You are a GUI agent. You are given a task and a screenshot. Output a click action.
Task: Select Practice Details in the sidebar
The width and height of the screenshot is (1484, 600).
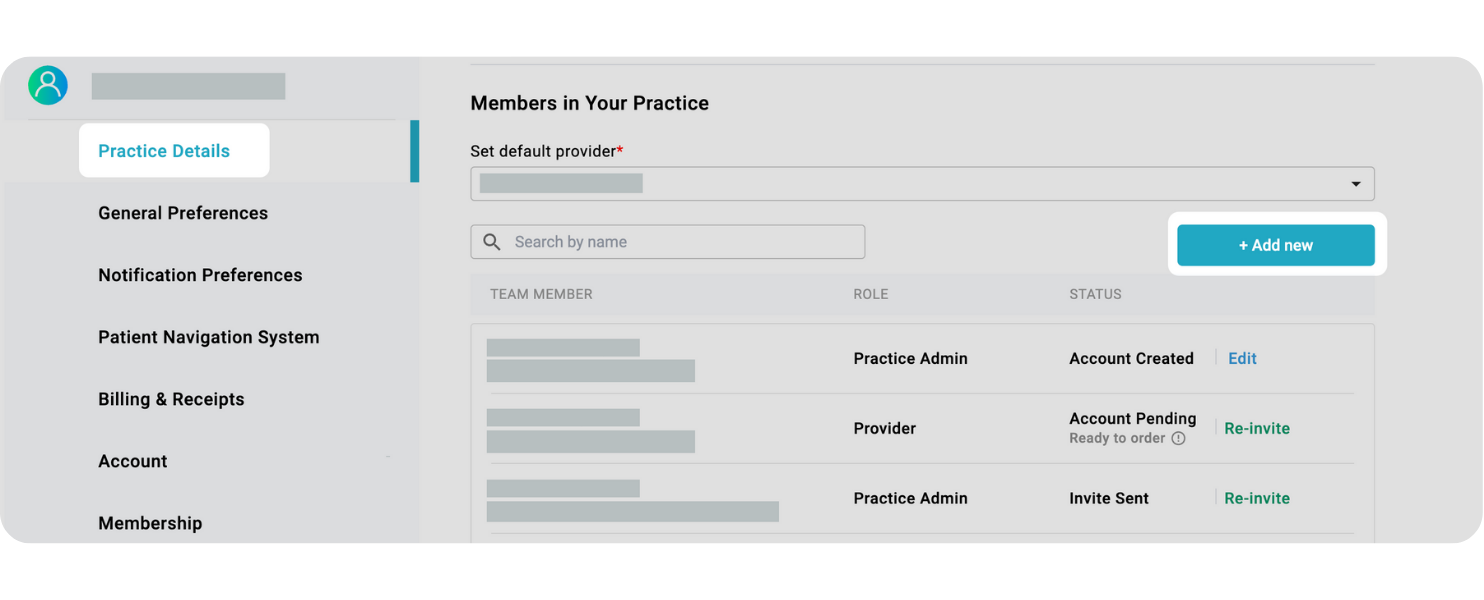pos(164,151)
